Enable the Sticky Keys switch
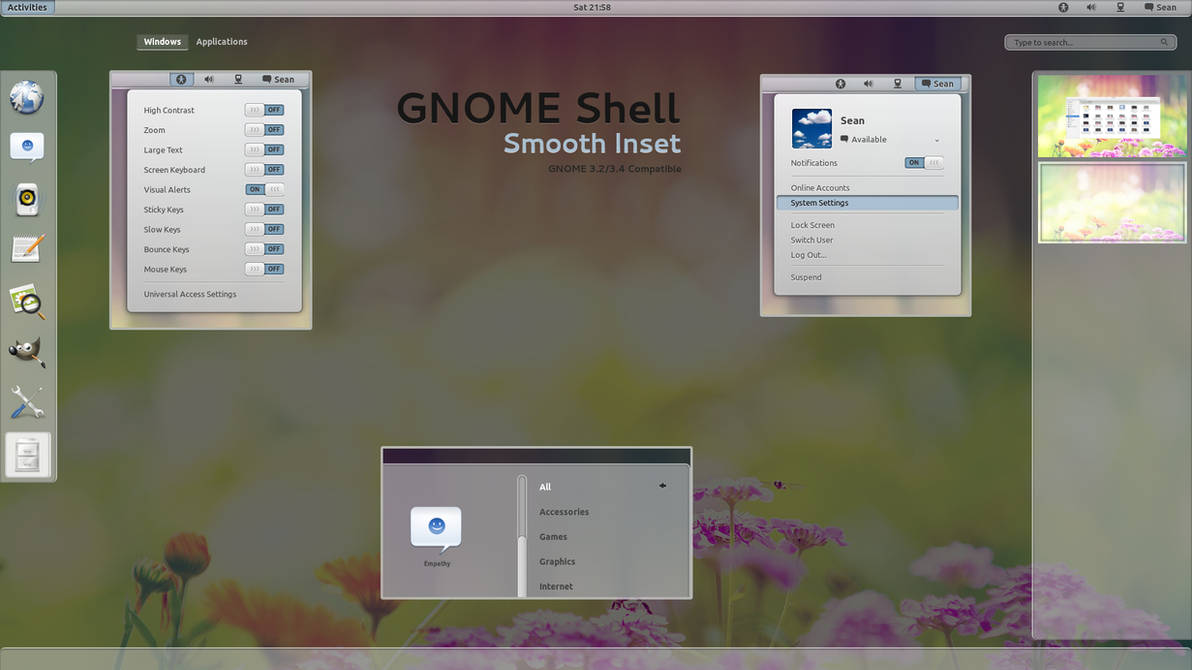The width and height of the screenshot is (1192, 670). [x=264, y=209]
